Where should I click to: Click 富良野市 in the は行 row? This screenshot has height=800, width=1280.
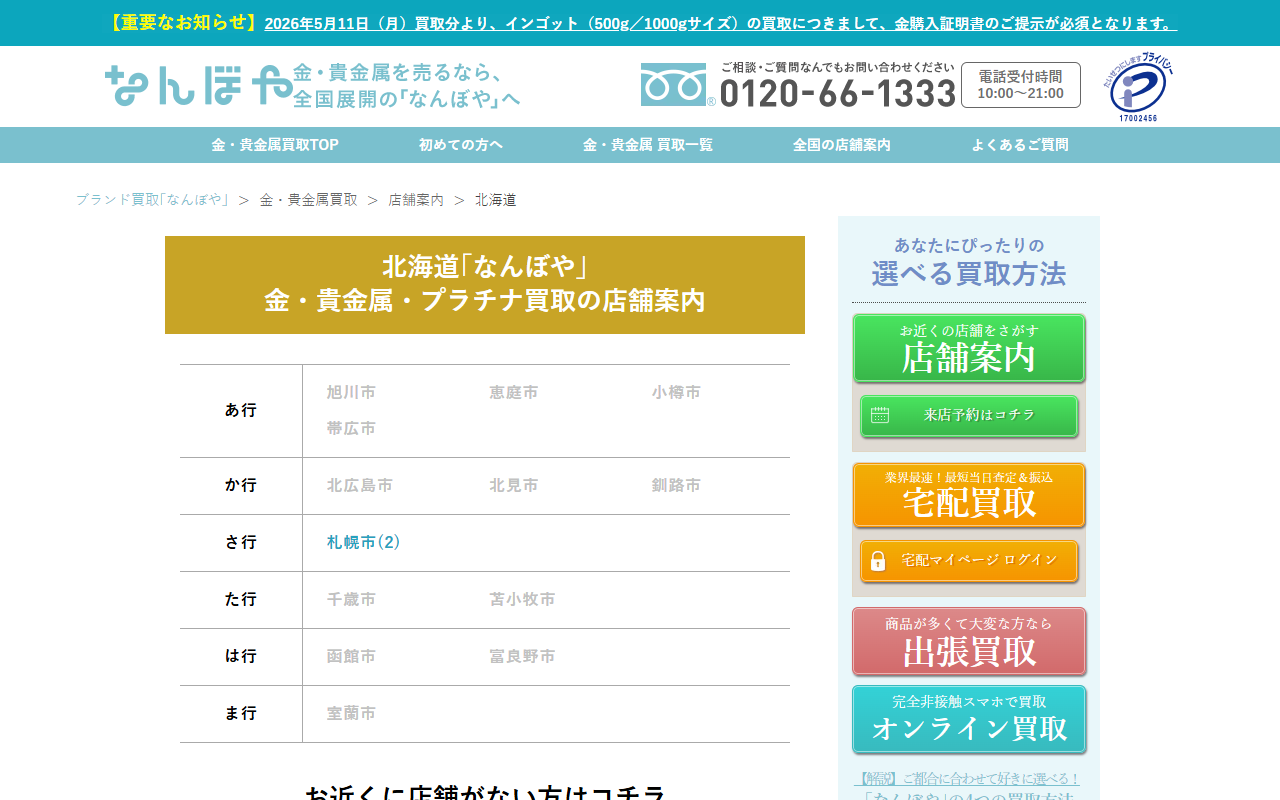click(x=522, y=656)
